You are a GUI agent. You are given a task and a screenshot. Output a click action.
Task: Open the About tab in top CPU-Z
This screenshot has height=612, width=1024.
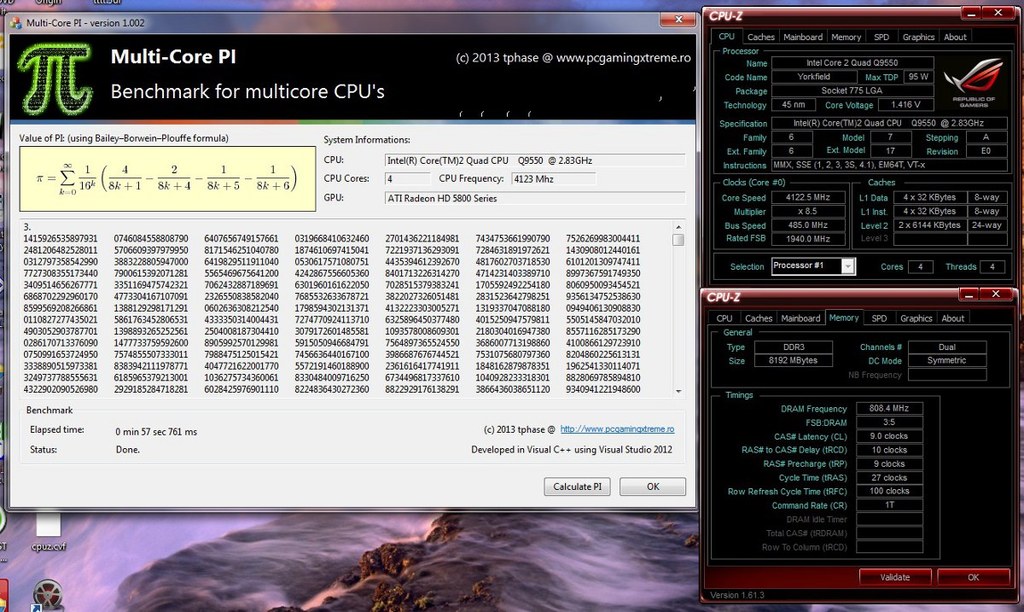(955, 37)
